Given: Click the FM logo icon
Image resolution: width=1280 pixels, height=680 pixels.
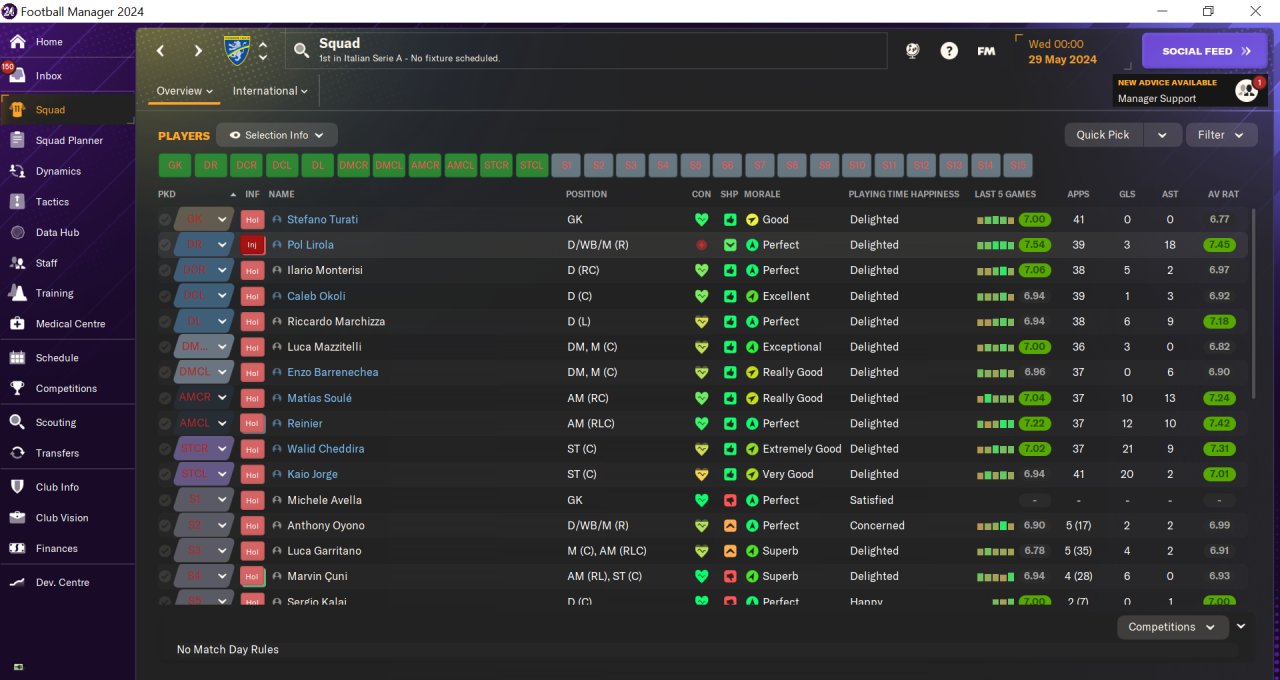Looking at the screenshot, I should tap(986, 51).
